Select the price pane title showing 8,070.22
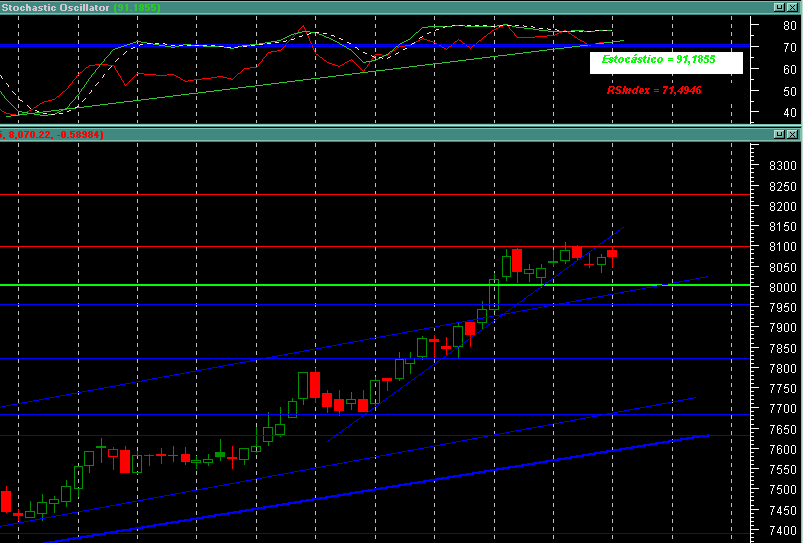The image size is (803, 543). pos(52,135)
